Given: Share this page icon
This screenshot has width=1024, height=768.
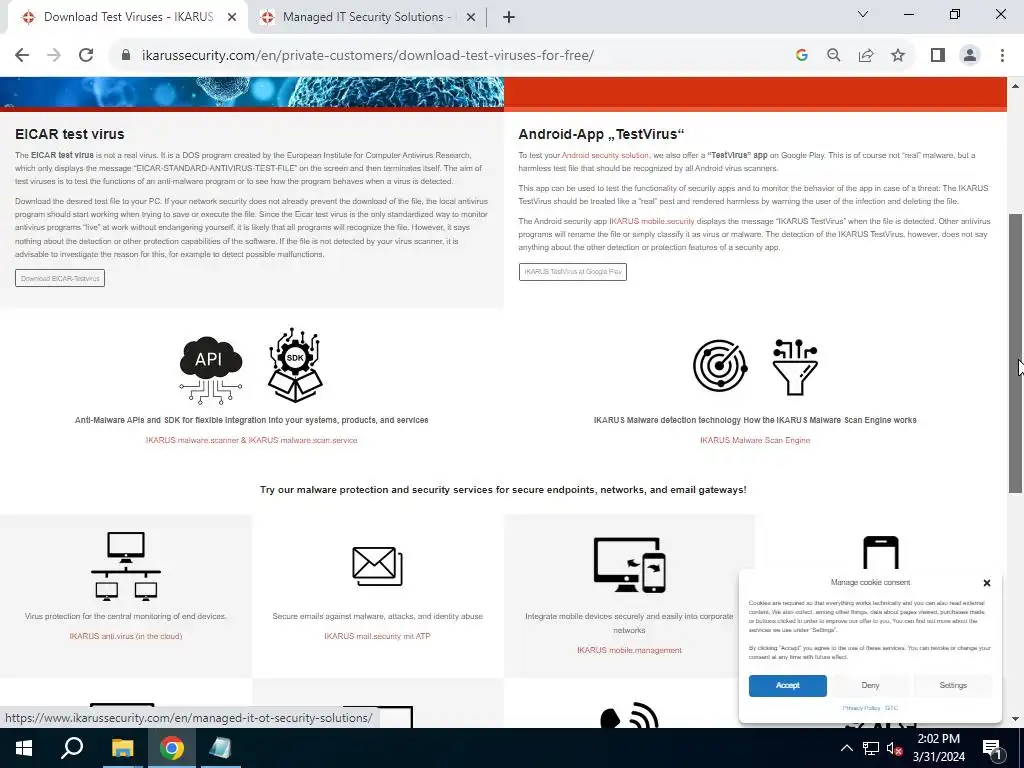Looking at the screenshot, I should pos(866,56).
